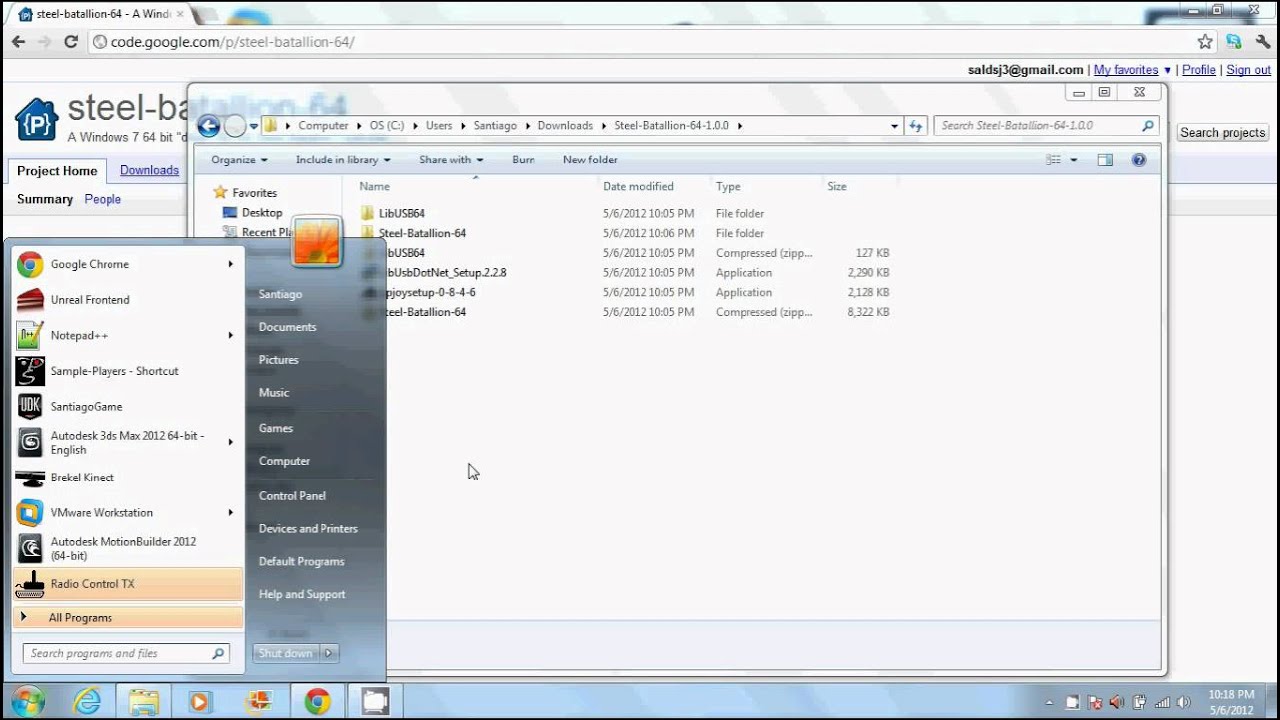
Task: Select Desktop under Favorites
Action: pos(261,213)
